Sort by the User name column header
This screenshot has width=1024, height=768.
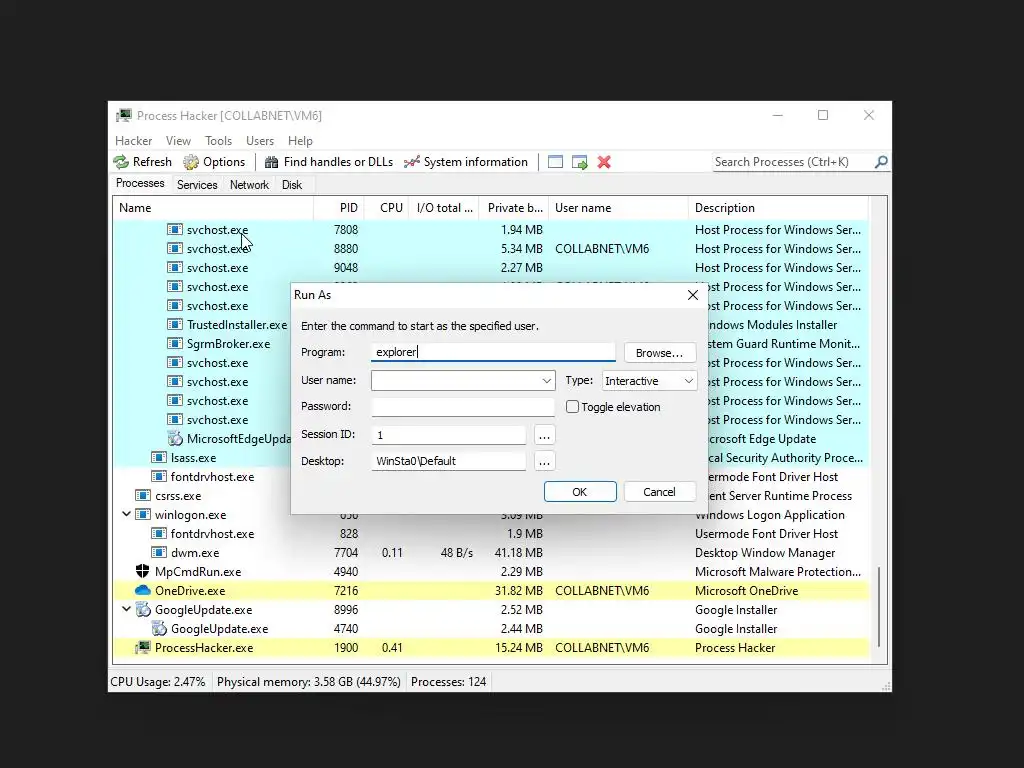coord(618,208)
